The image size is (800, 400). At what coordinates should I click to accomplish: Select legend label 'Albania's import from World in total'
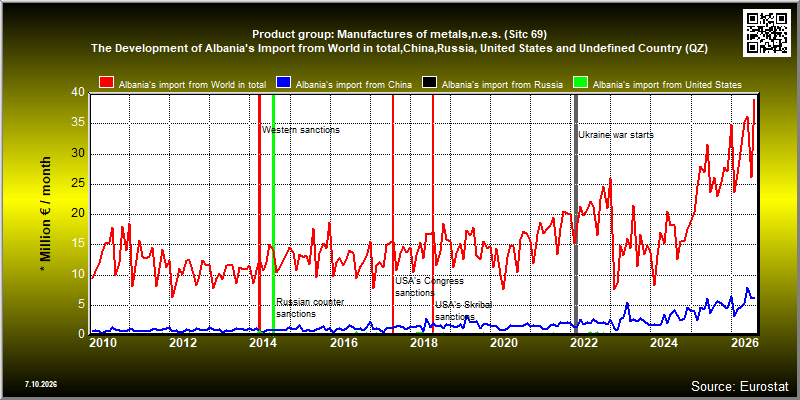point(194,85)
